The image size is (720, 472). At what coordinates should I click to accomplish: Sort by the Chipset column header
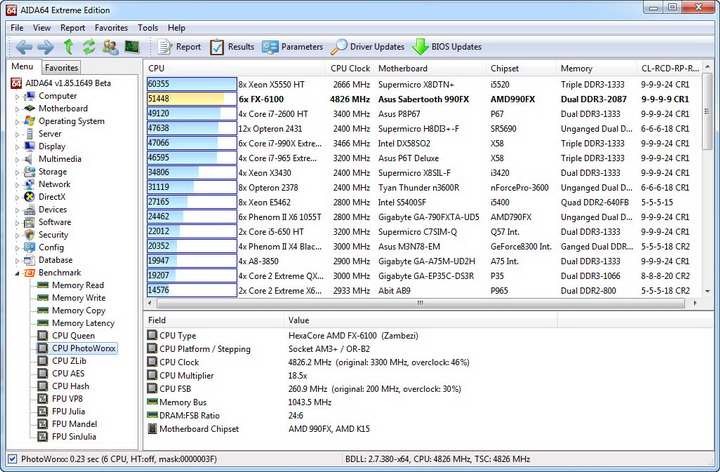(522, 68)
